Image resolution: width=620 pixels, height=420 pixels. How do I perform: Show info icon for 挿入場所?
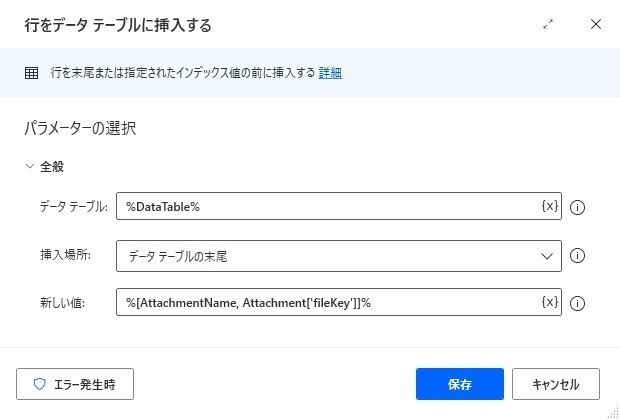point(577,255)
